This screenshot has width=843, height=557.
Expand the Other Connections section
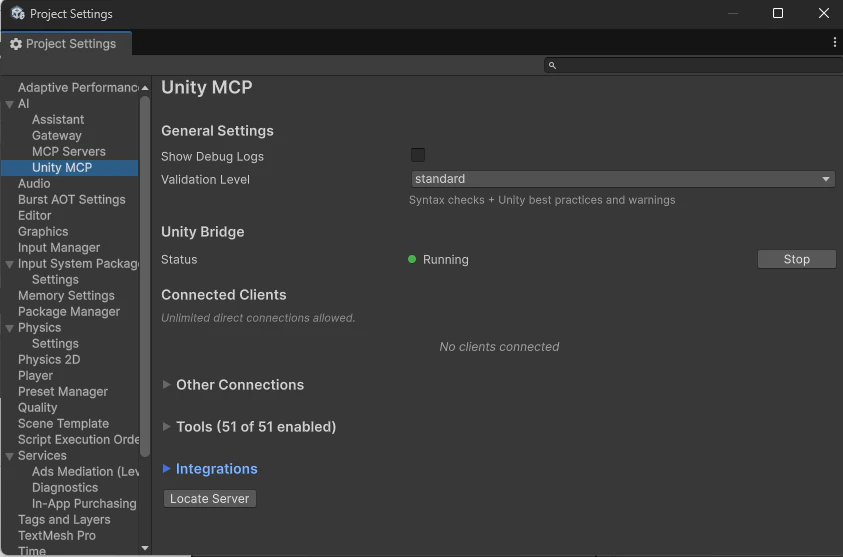[x=167, y=384]
